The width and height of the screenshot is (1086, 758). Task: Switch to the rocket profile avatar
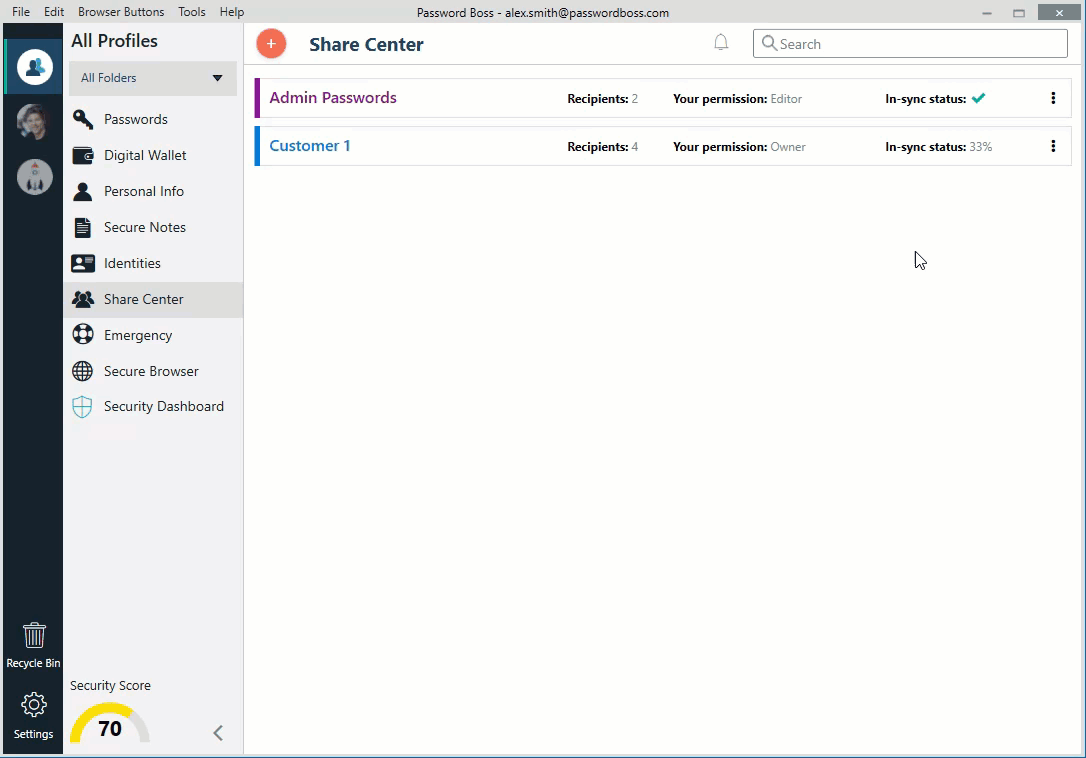[x=35, y=177]
